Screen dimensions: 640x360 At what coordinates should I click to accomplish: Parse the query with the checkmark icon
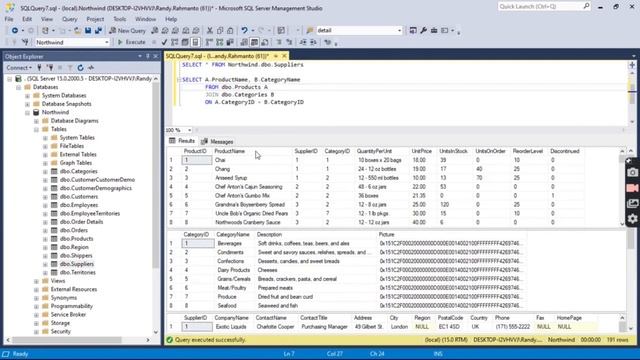coord(164,42)
